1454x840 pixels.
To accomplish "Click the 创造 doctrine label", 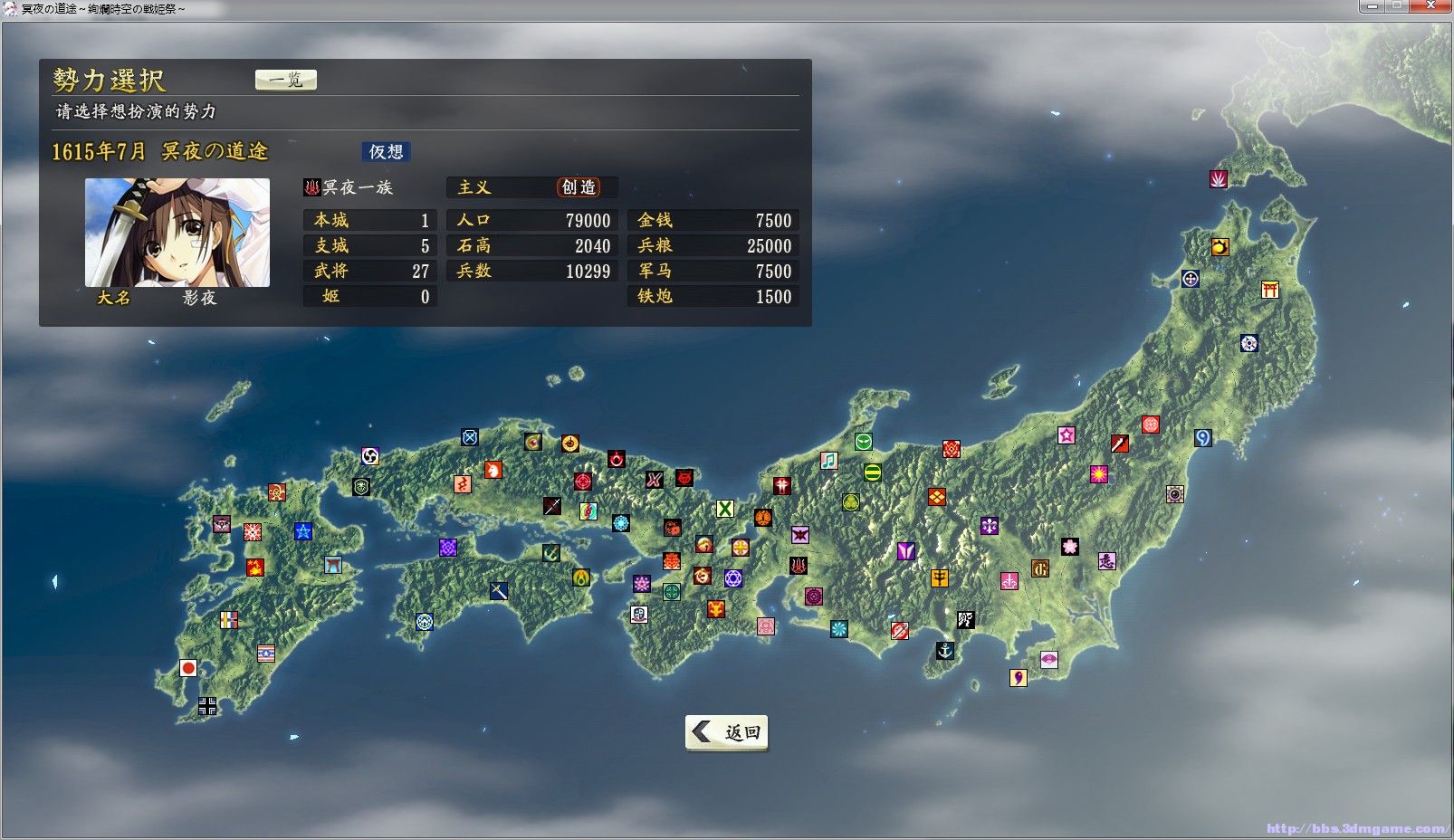I will (x=579, y=187).
